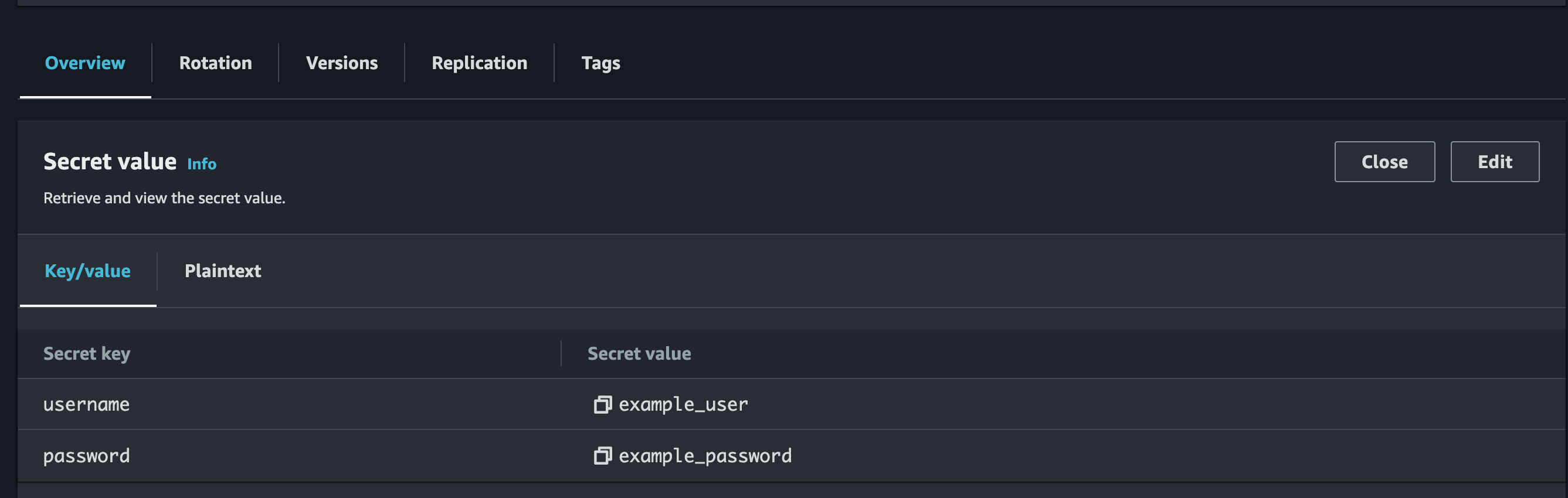Go to the Versions tab
Image resolution: width=1568 pixels, height=498 pixels.
(341, 63)
